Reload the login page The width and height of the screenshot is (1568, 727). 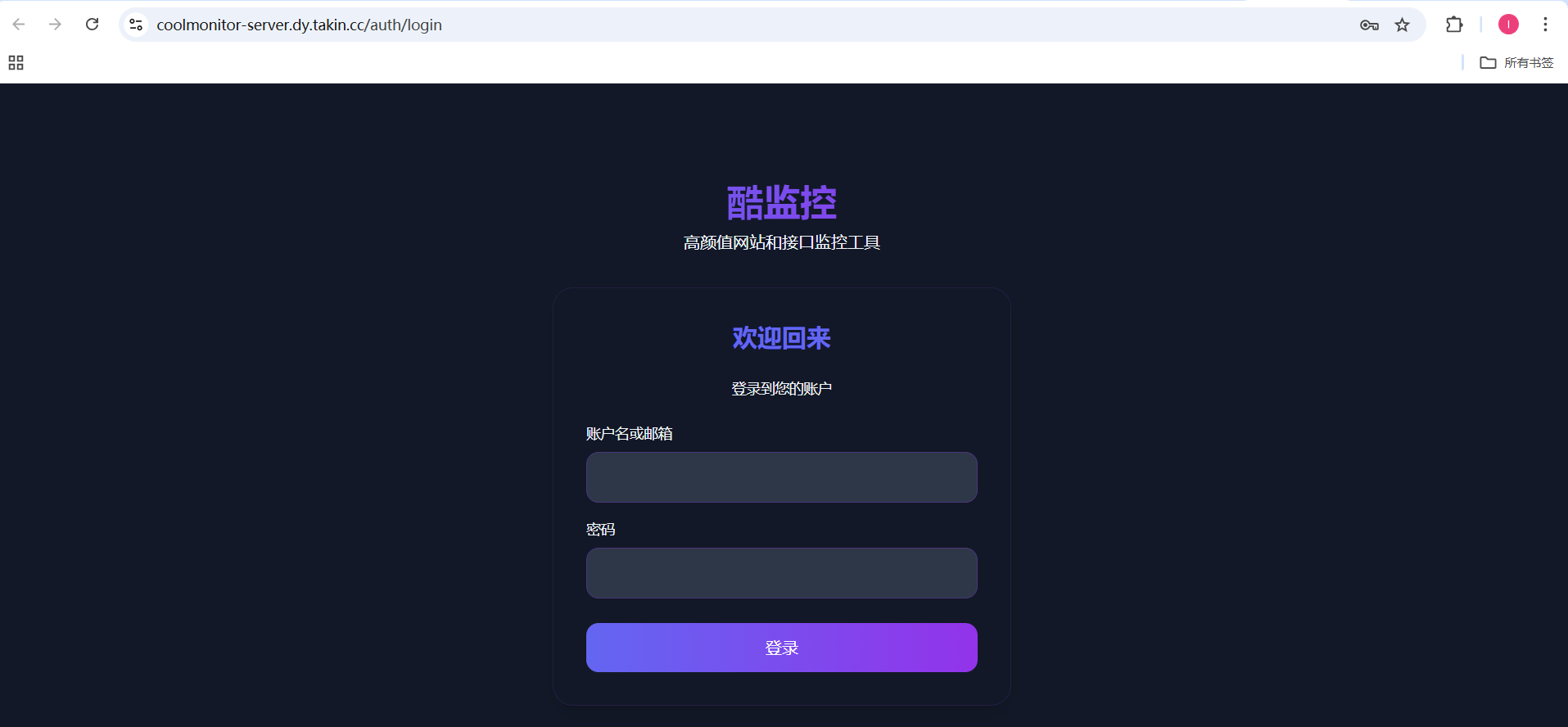(93, 25)
